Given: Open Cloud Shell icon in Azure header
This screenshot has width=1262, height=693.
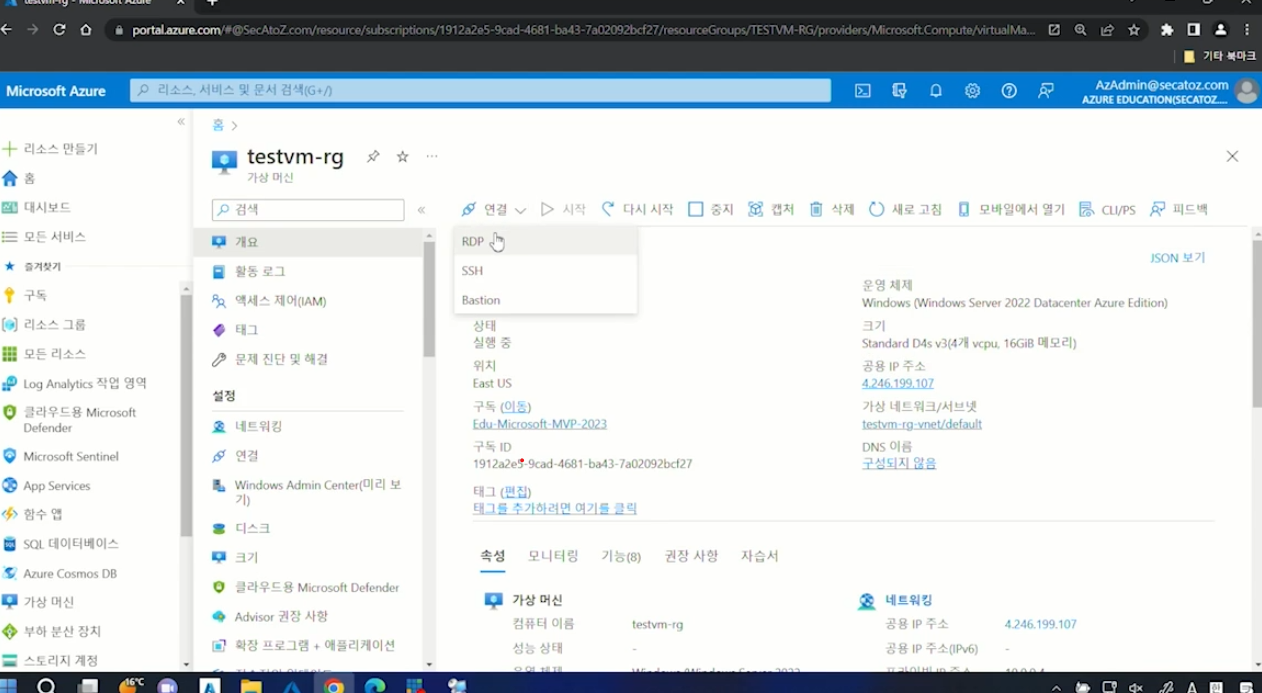Looking at the screenshot, I should 862,91.
